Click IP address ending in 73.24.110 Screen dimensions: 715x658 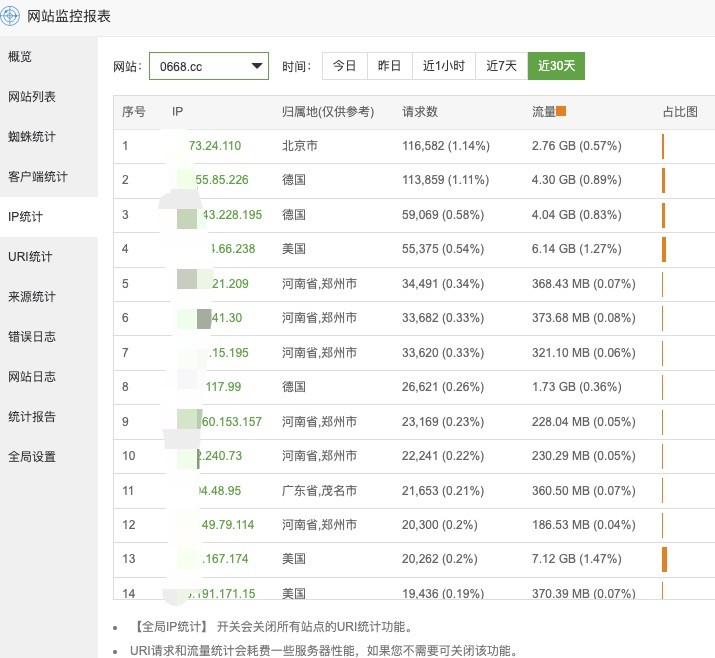pos(214,146)
